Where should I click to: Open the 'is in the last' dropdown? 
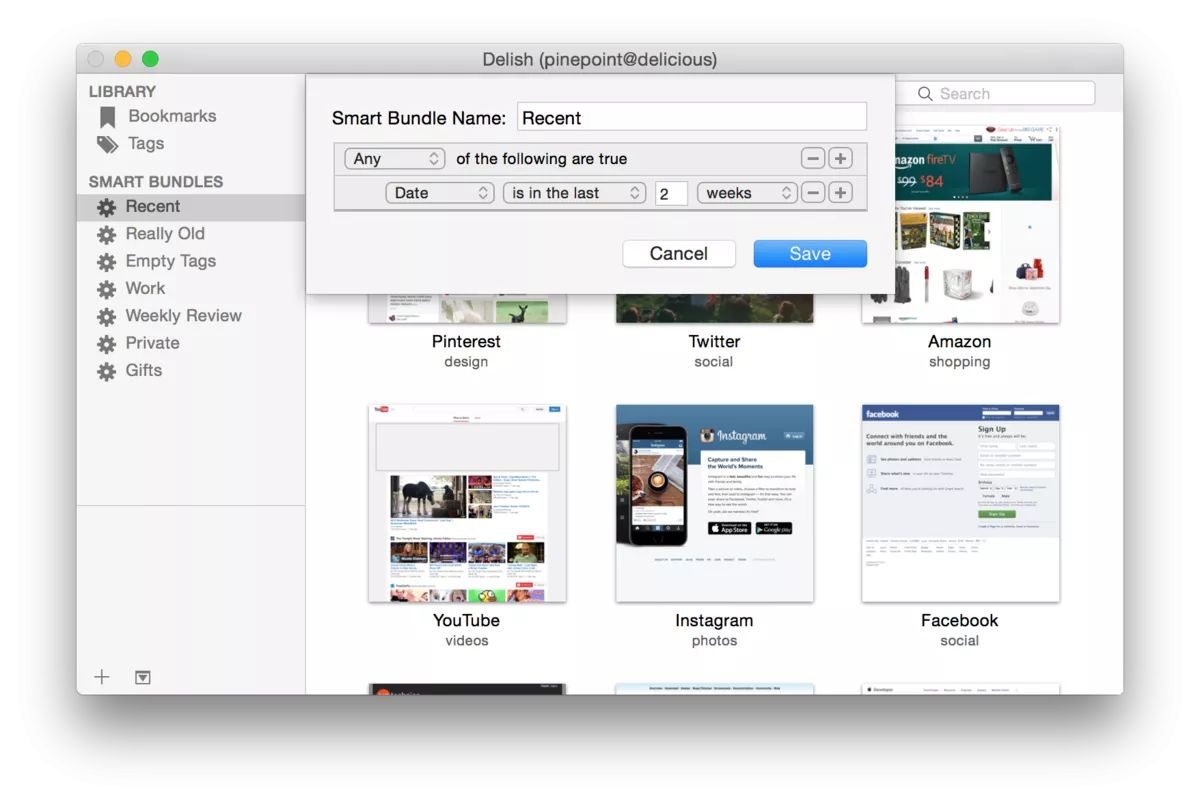pos(575,193)
